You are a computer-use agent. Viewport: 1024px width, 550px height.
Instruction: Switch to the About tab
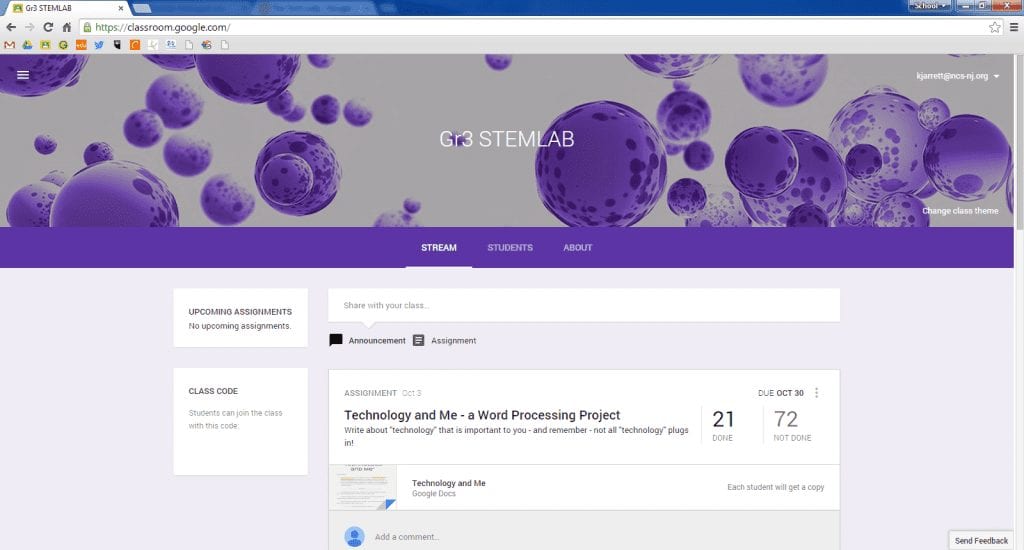tap(577, 248)
